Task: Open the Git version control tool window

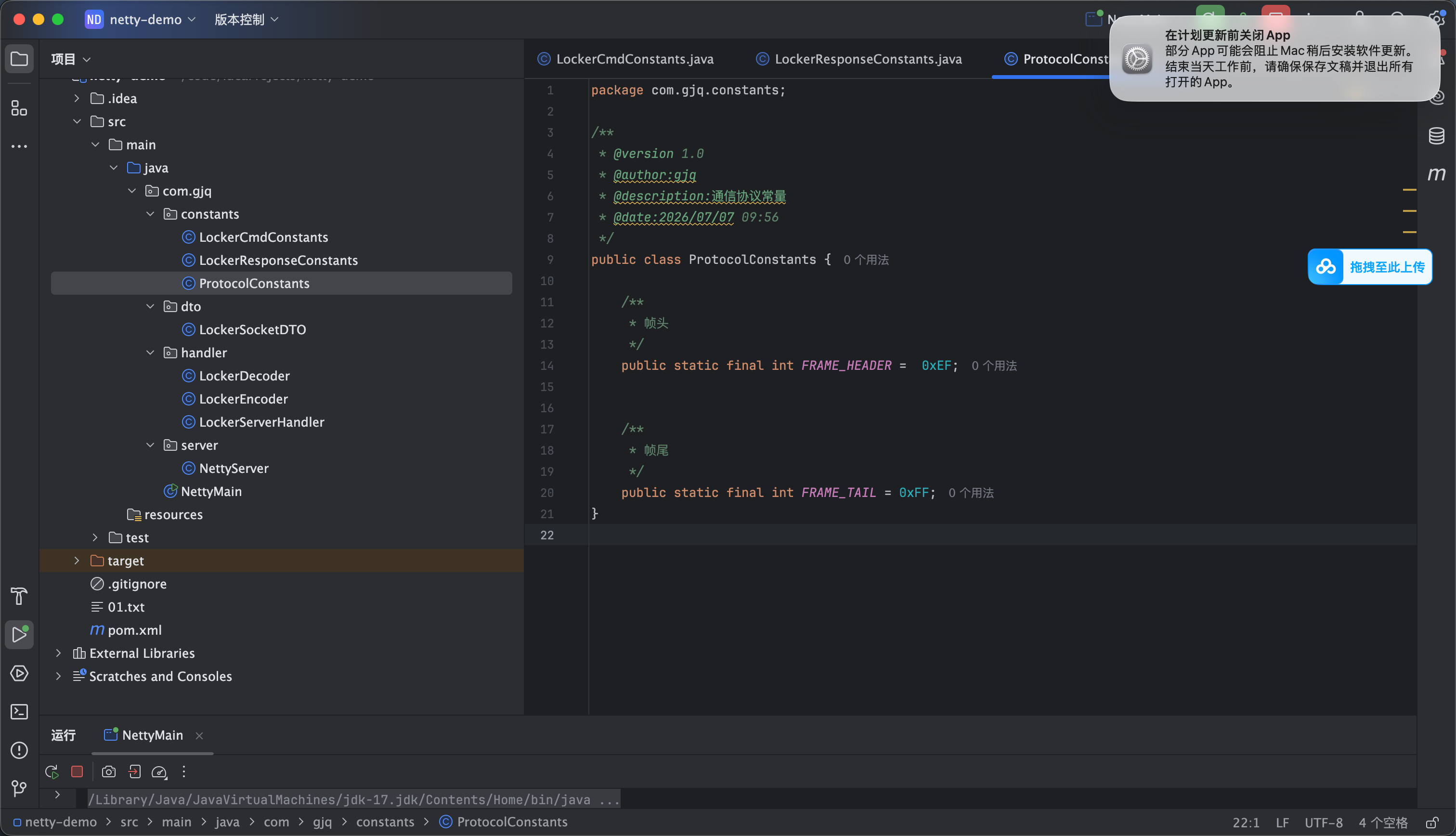Action: click(20, 788)
